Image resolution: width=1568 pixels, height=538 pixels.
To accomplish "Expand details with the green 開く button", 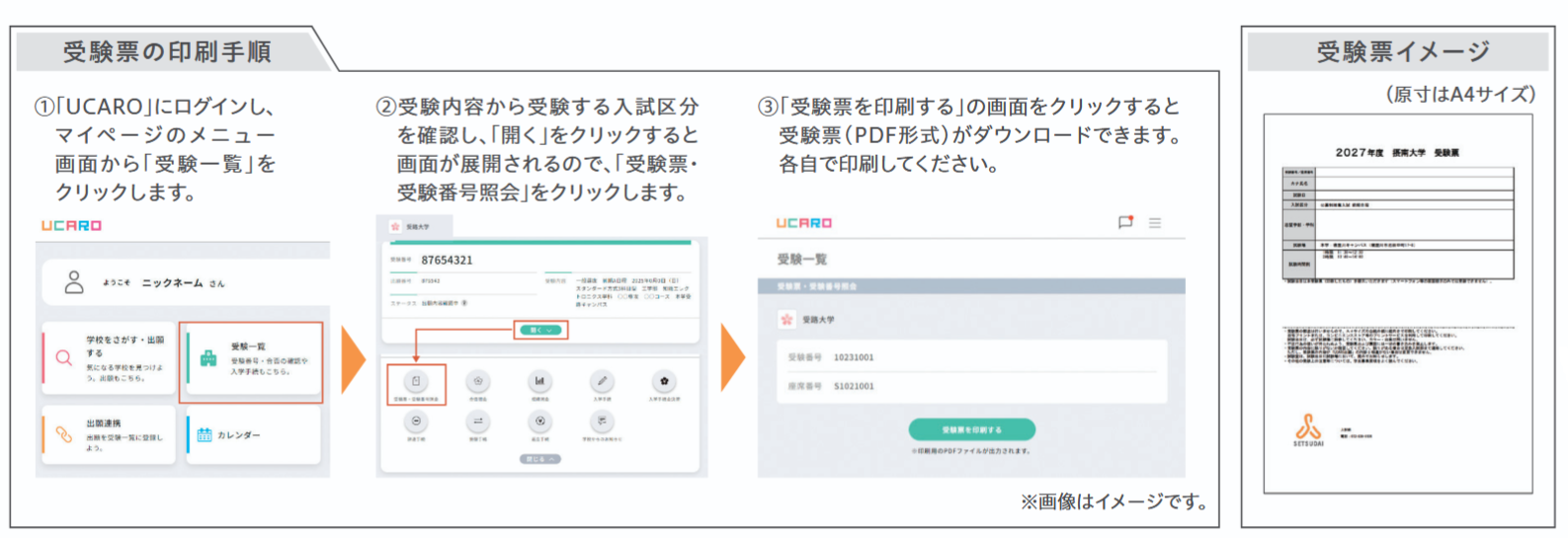I will click(540, 330).
